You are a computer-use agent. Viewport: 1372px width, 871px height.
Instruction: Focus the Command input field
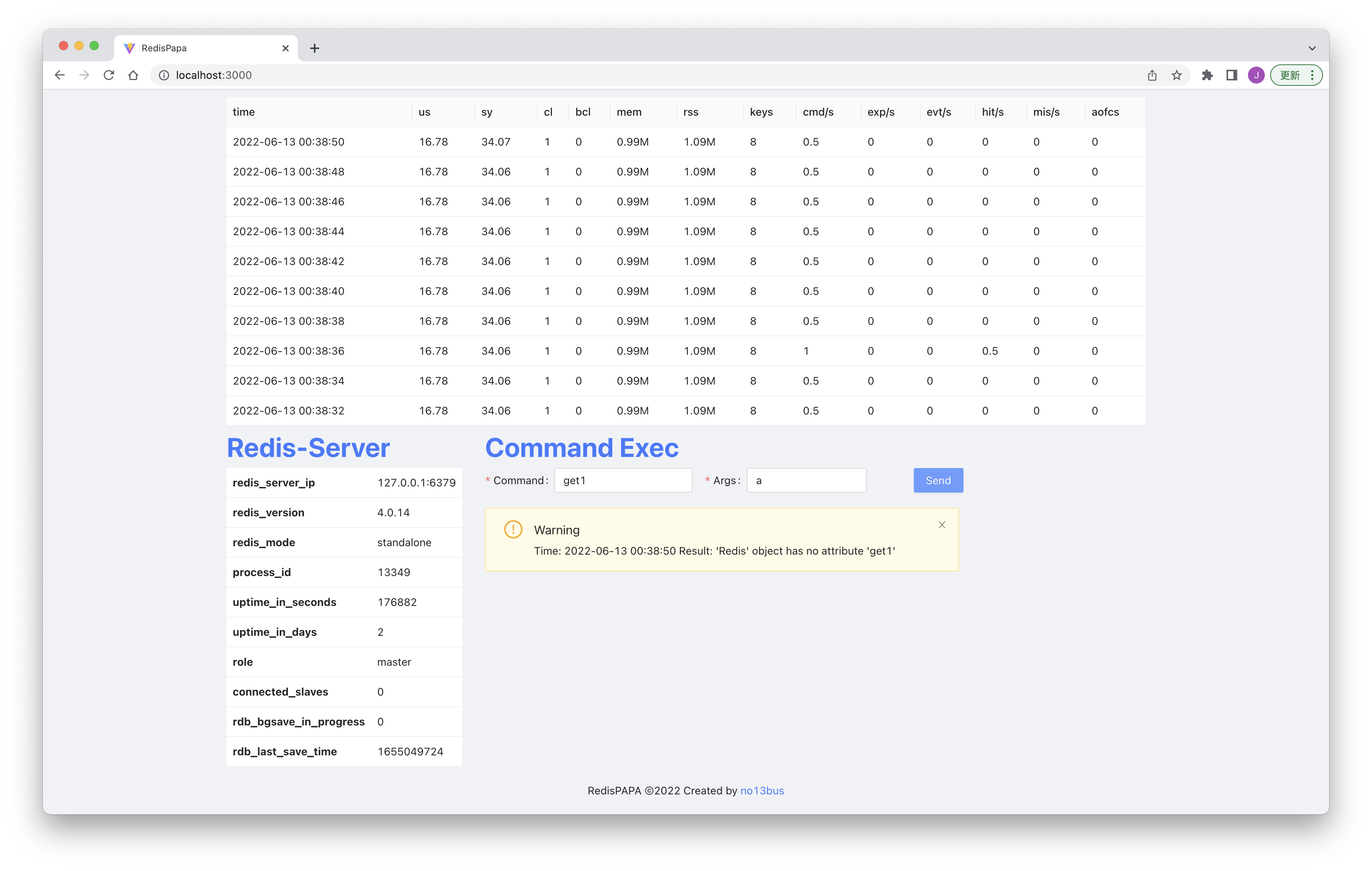coord(623,481)
